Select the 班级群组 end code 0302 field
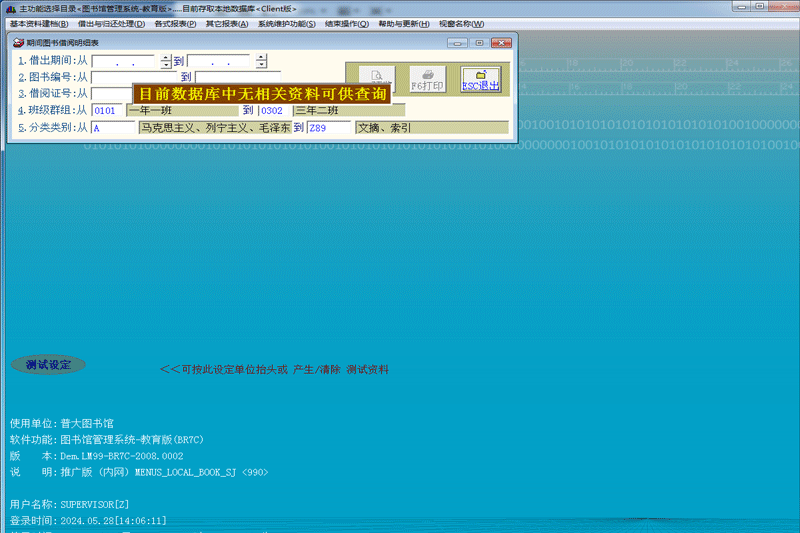The height and width of the screenshot is (533, 800). tap(274, 111)
